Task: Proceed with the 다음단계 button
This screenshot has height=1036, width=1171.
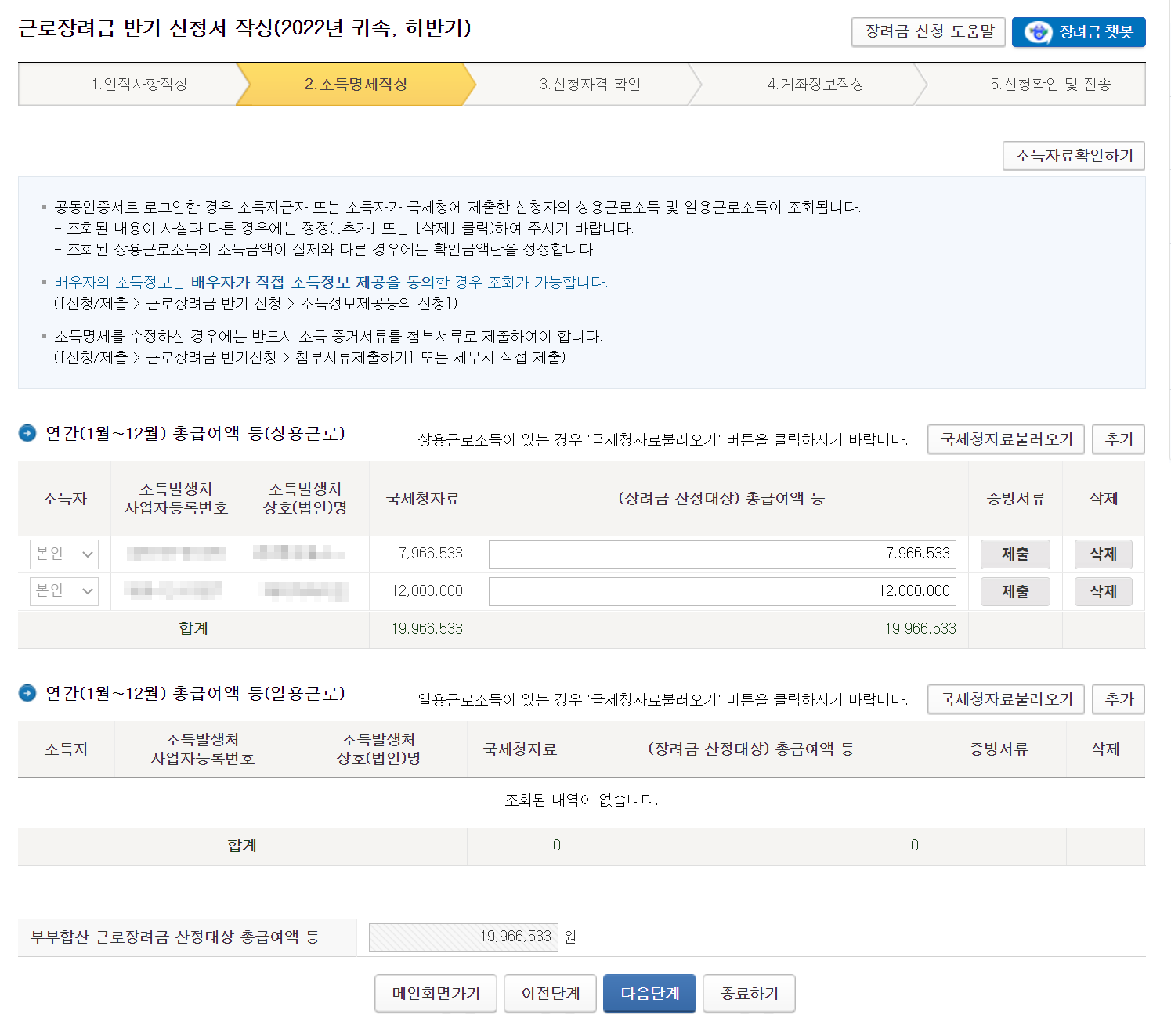Action: (x=649, y=993)
